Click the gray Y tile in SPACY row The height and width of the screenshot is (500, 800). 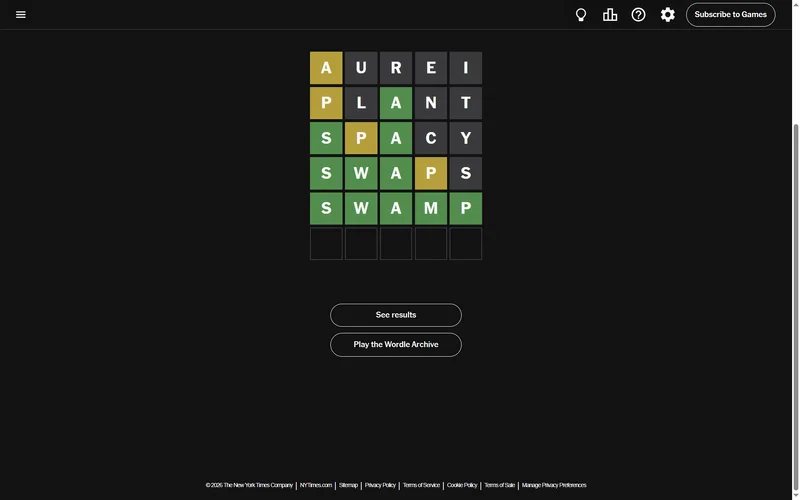[x=466, y=138]
